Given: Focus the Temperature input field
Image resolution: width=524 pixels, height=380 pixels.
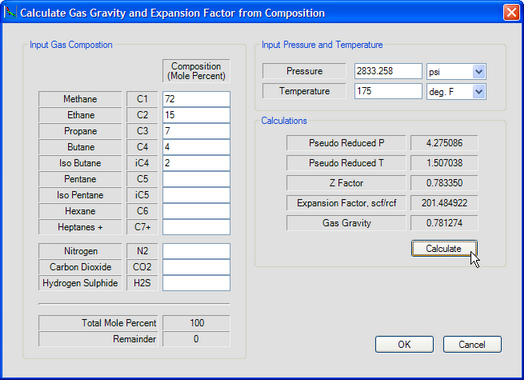Looking at the screenshot, I should [x=388, y=91].
